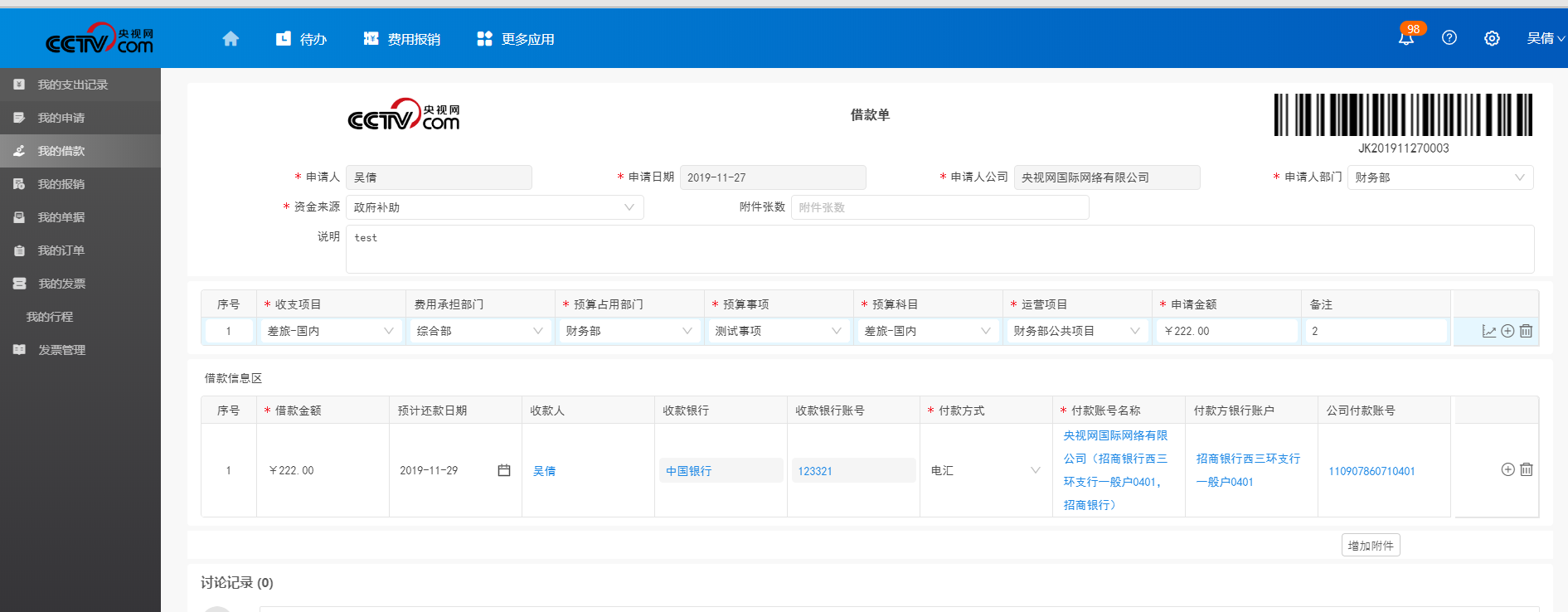The width and height of the screenshot is (1568, 612).
Task: Click the 申请人 field showing 吴倩
Action: [439, 177]
